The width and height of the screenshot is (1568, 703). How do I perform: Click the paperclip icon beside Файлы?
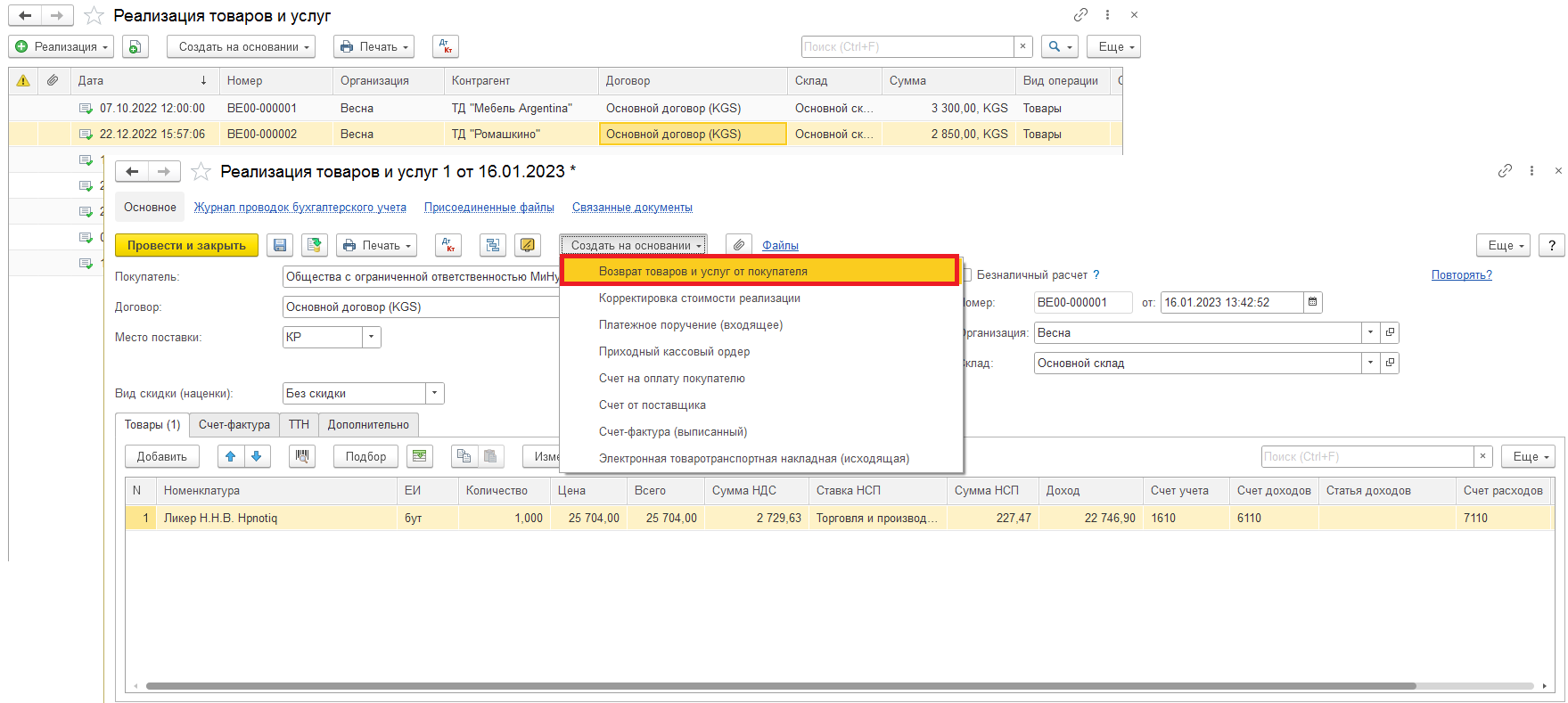click(x=739, y=245)
